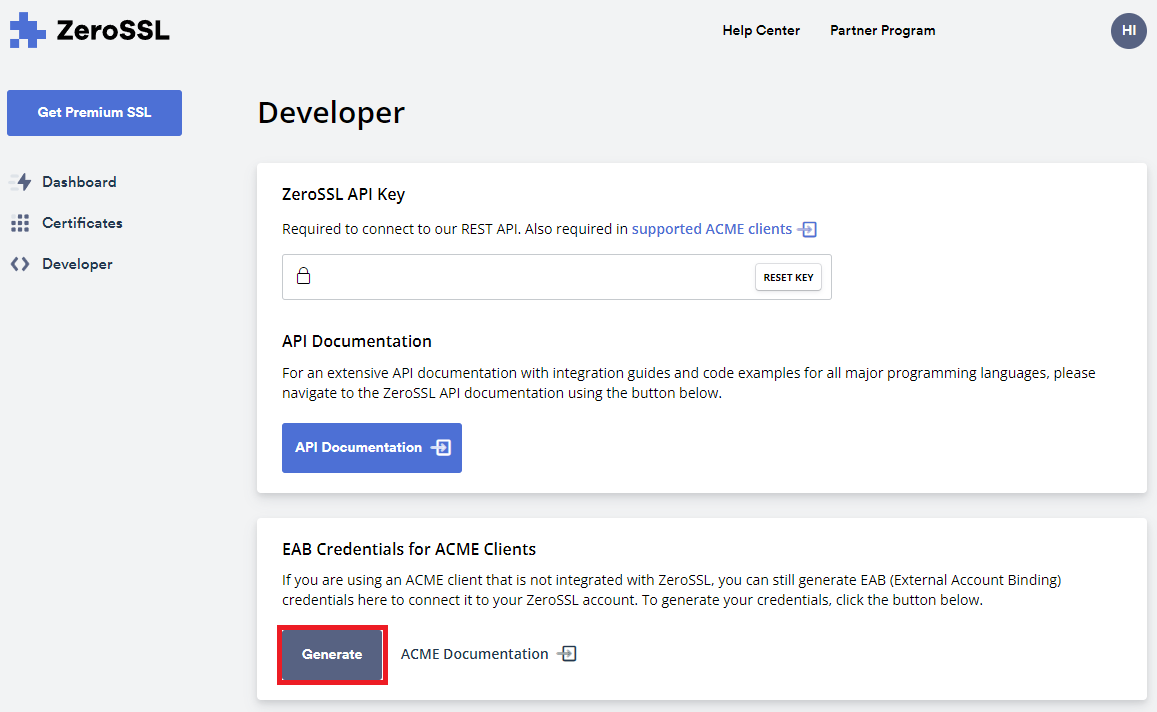Open the HI user avatar menu

click(1128, 31)
